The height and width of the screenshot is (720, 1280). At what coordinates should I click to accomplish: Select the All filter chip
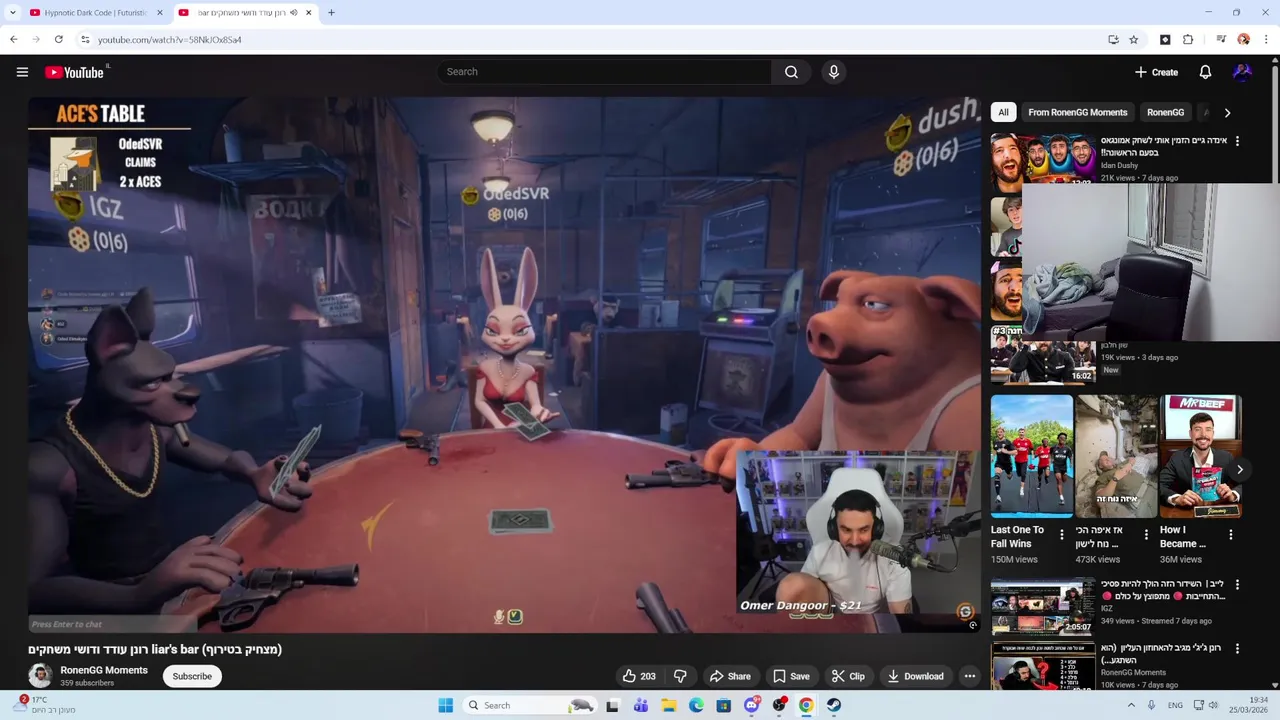tap(1003, 112)
